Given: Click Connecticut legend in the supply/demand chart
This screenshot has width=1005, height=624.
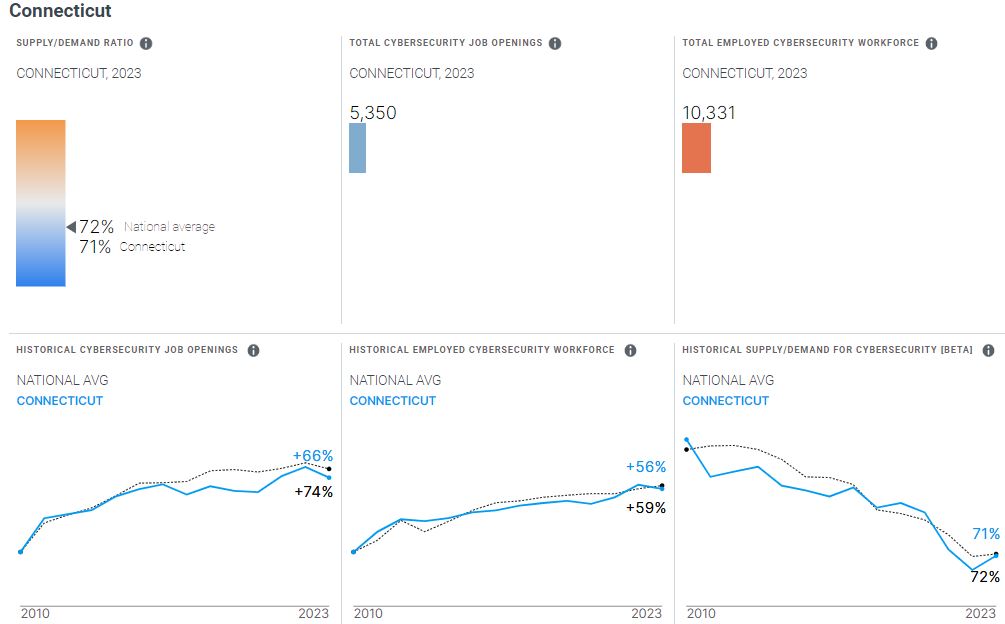Looking at the screenshot, I should point(726,401).
